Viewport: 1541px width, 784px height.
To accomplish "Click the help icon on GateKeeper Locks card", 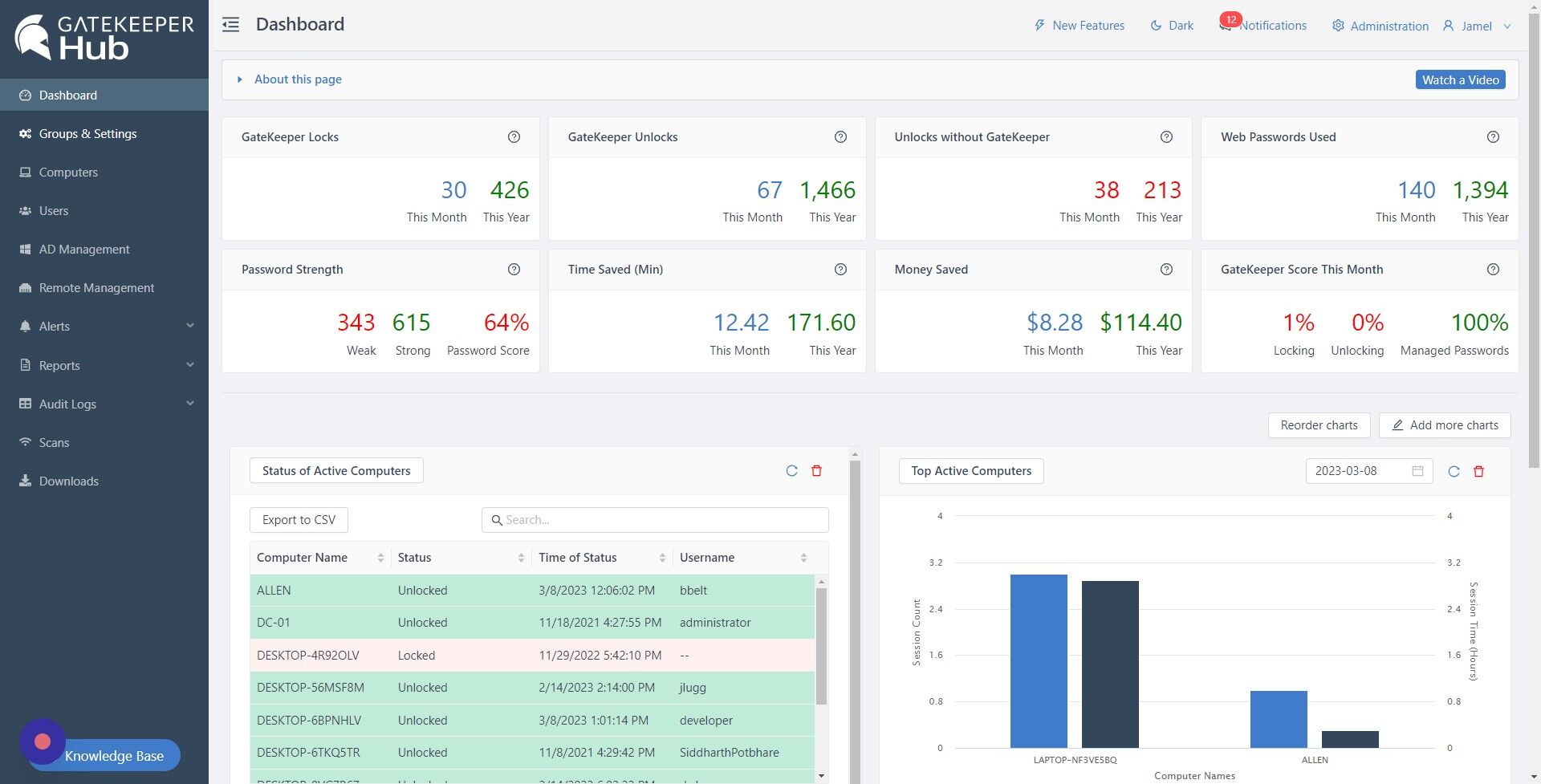I will click(x=514, y=137).
